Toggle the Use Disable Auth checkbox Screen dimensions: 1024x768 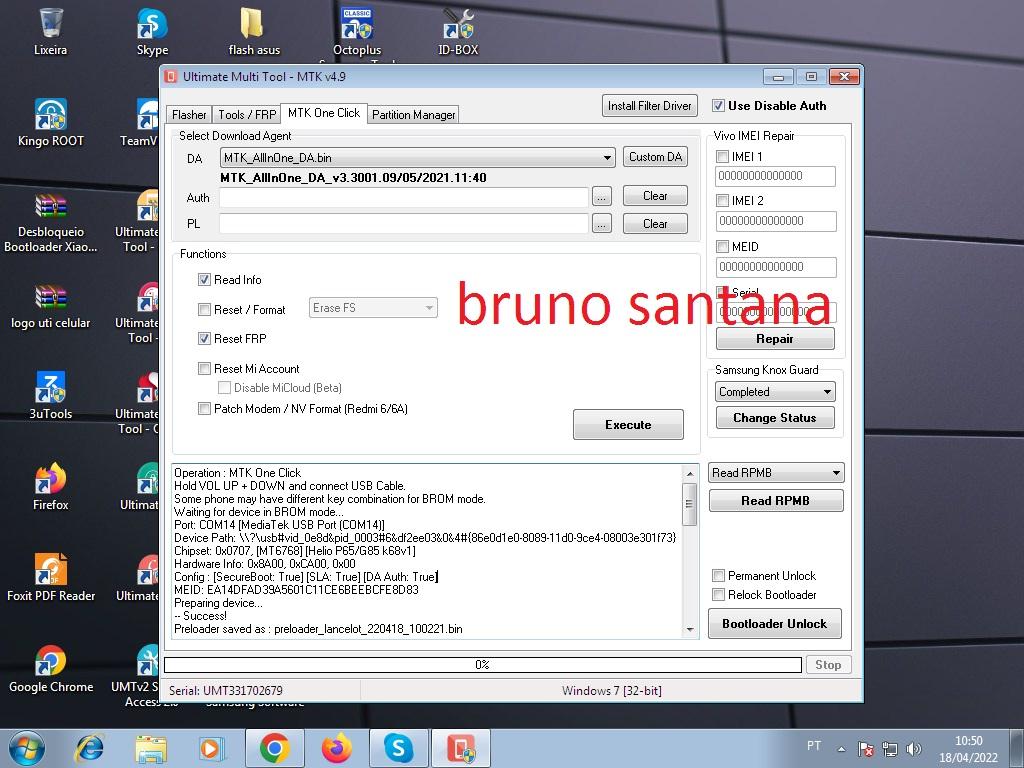pos(718,106)
